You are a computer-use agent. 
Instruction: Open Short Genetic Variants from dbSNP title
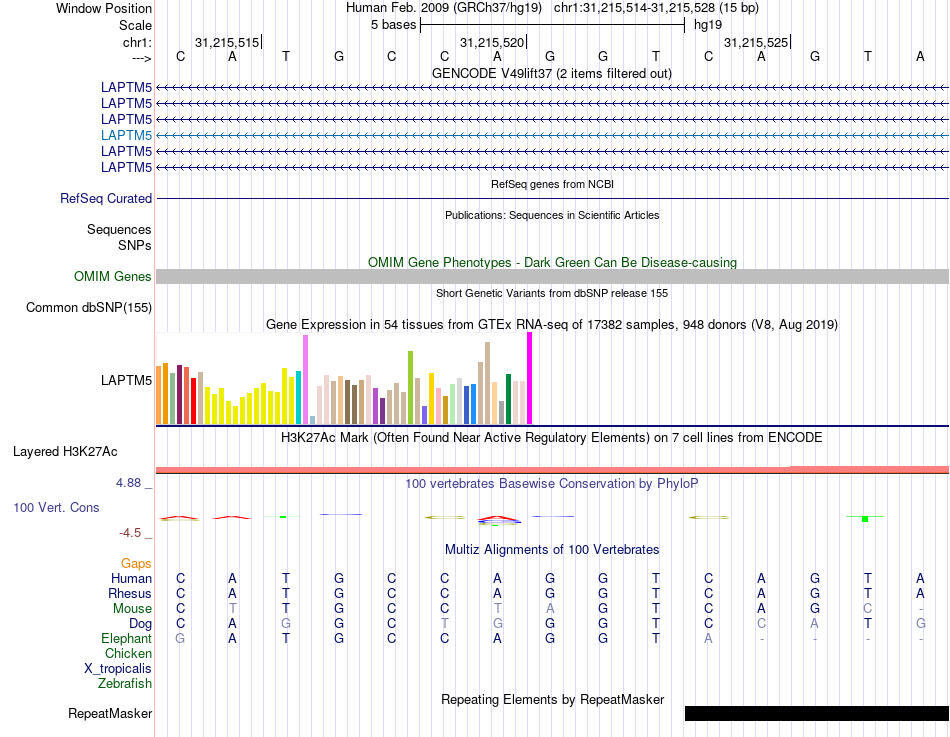(552, 293)
